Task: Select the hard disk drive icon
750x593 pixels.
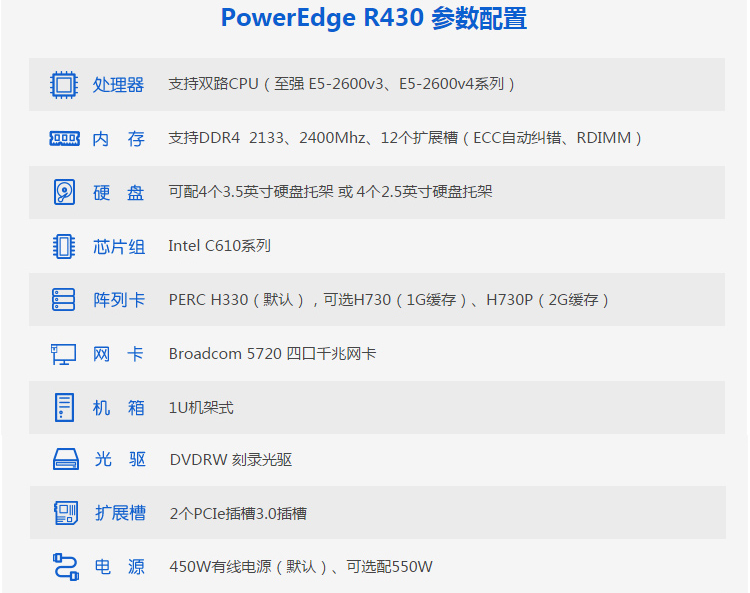Action: [x=64, y=192]
